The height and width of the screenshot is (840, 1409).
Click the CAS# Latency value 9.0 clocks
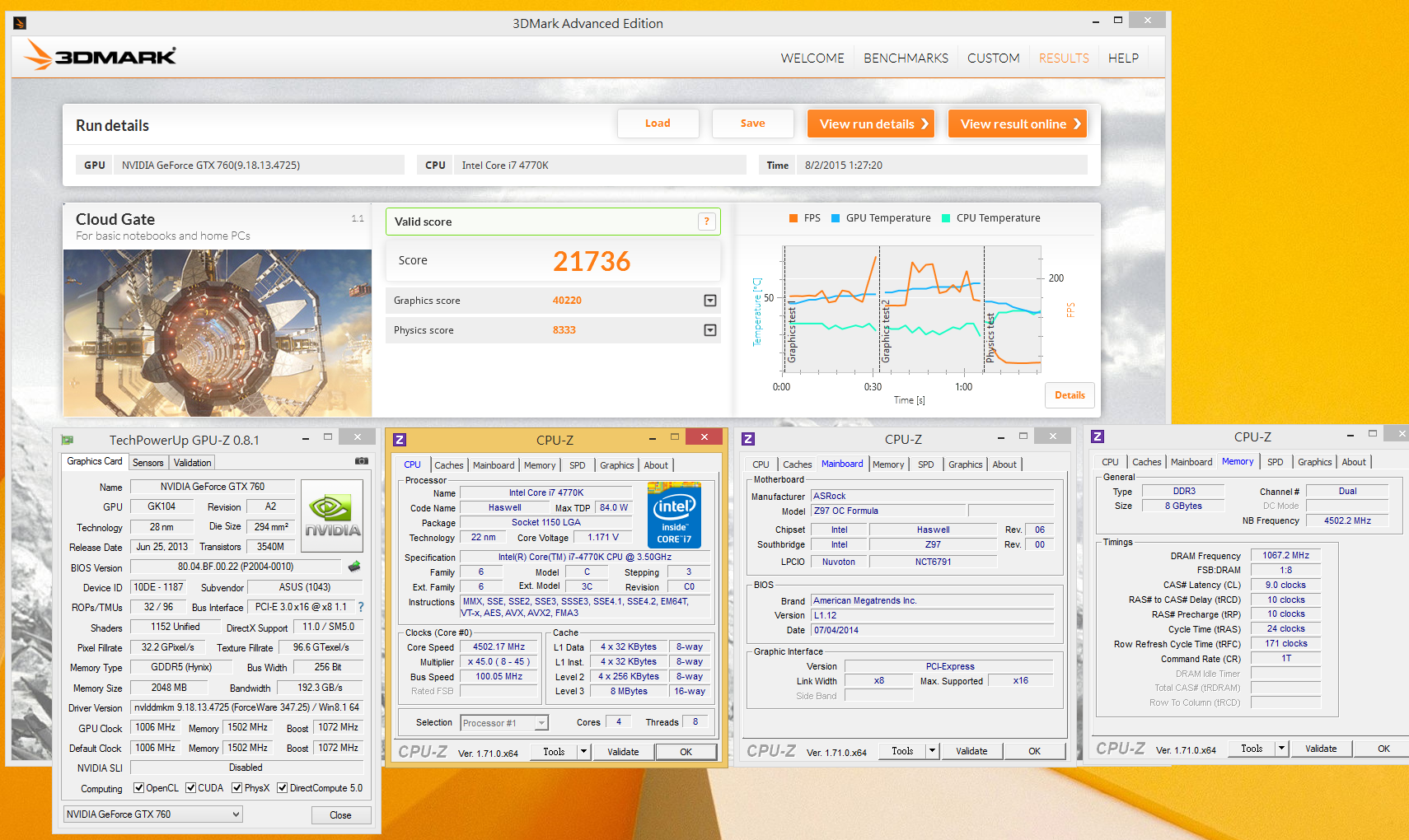point(1285,586)
